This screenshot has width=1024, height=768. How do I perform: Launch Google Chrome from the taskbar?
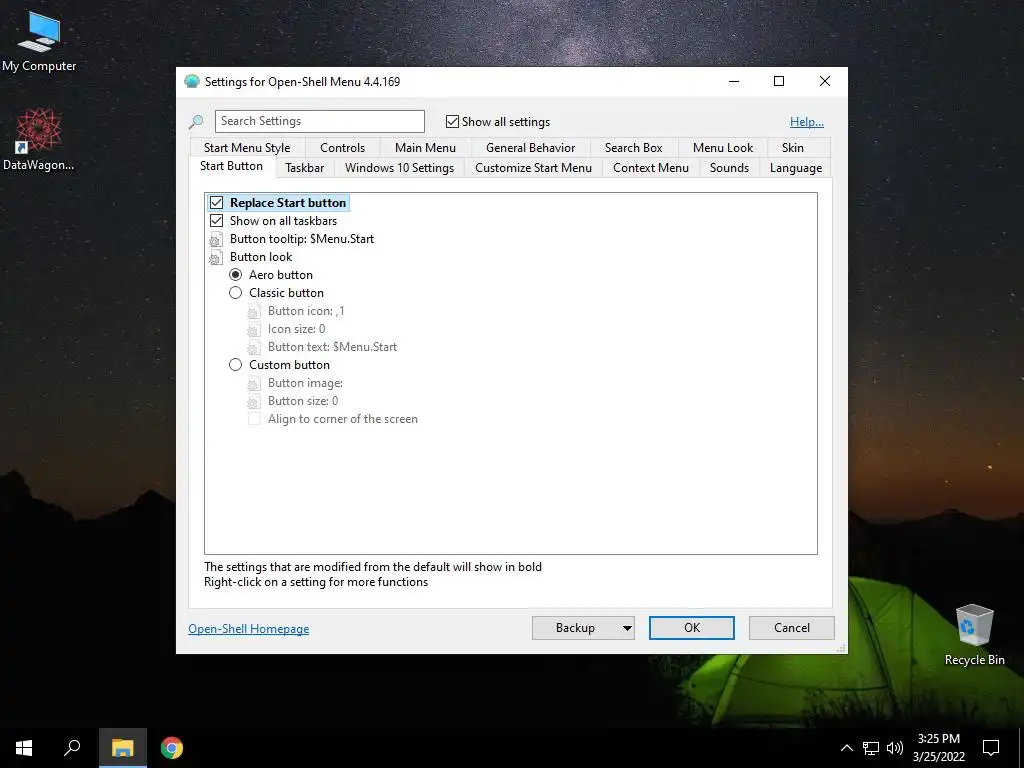tap(172, 748)
